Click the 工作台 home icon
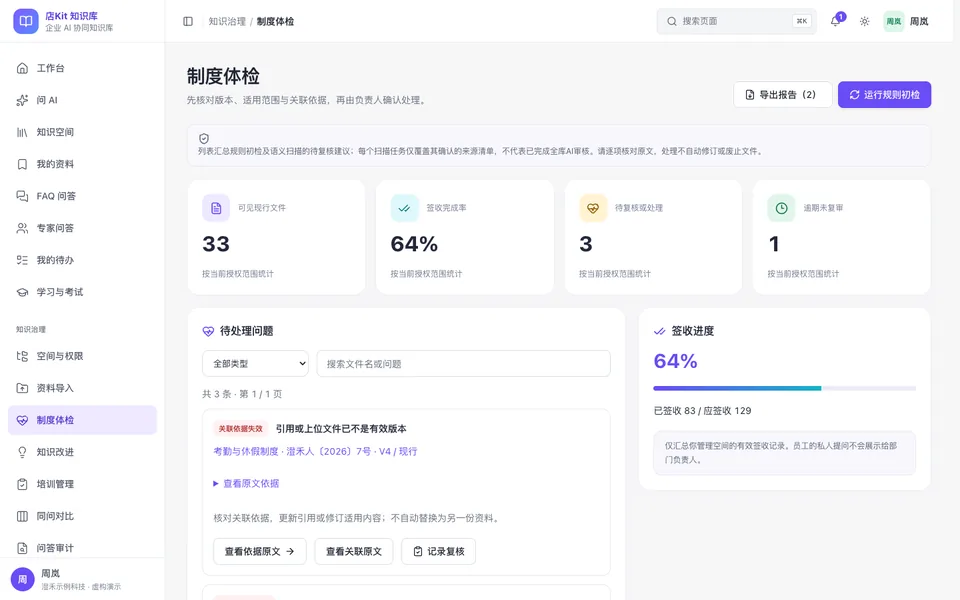960x600 pixels. click(22, 68)
